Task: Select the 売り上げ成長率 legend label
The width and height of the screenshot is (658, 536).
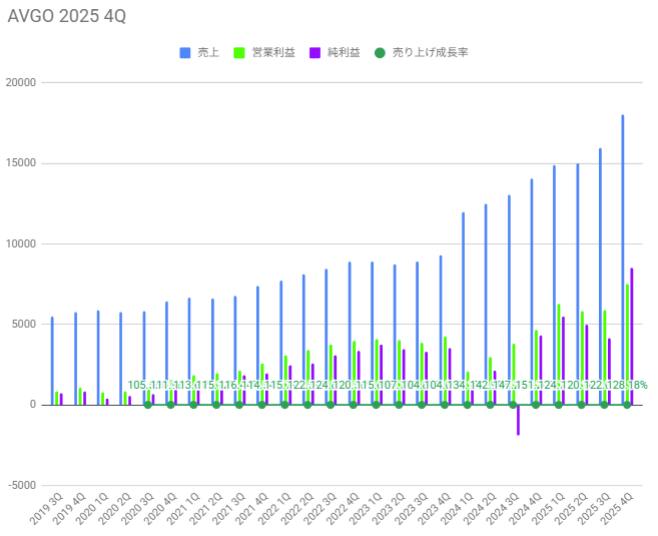Action: [430, 52]
